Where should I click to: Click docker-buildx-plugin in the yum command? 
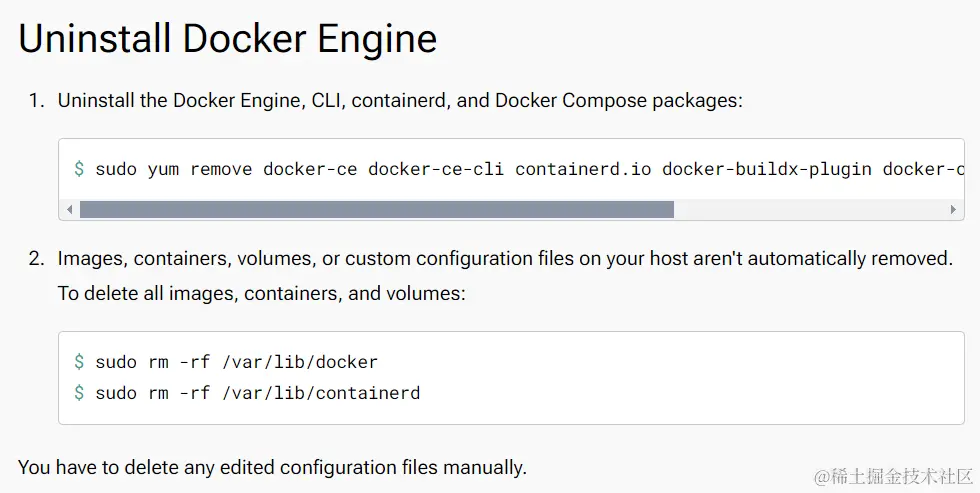click(767, 169)
